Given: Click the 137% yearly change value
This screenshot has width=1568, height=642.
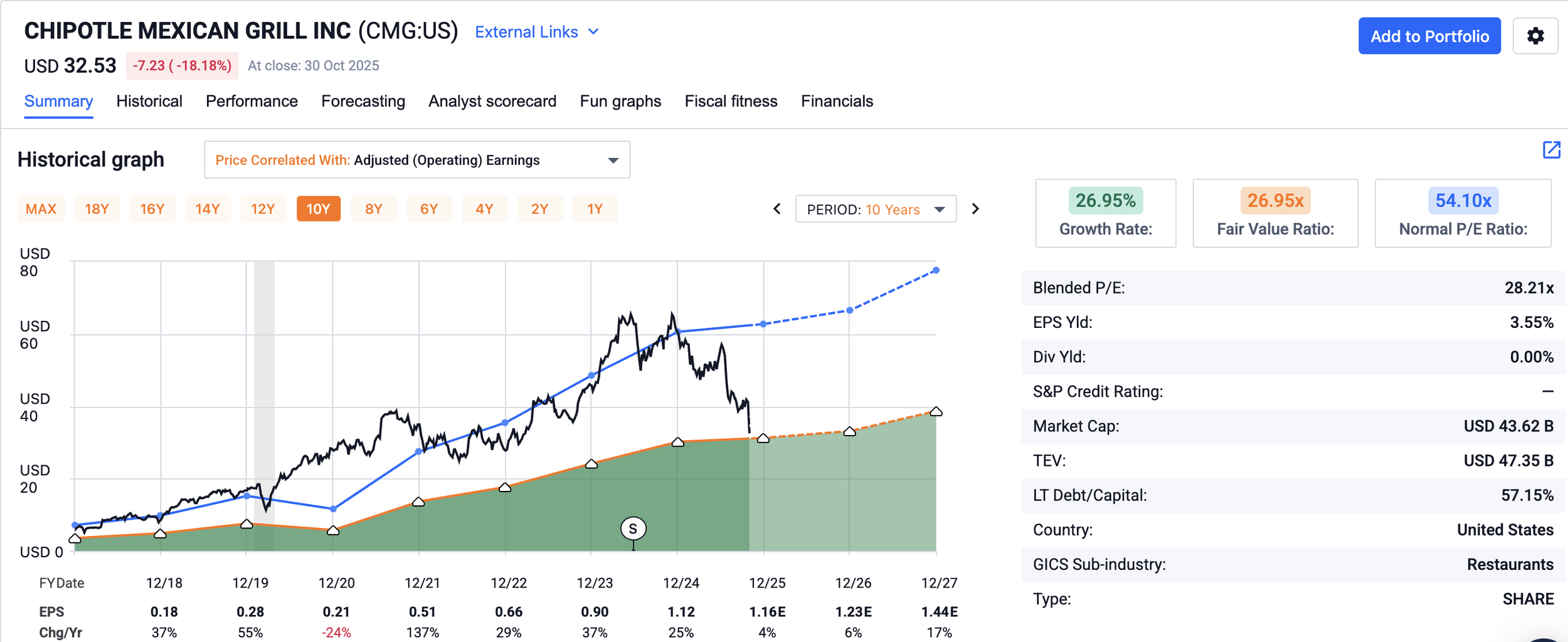Looking at the screenshot, I should point(422,633).
